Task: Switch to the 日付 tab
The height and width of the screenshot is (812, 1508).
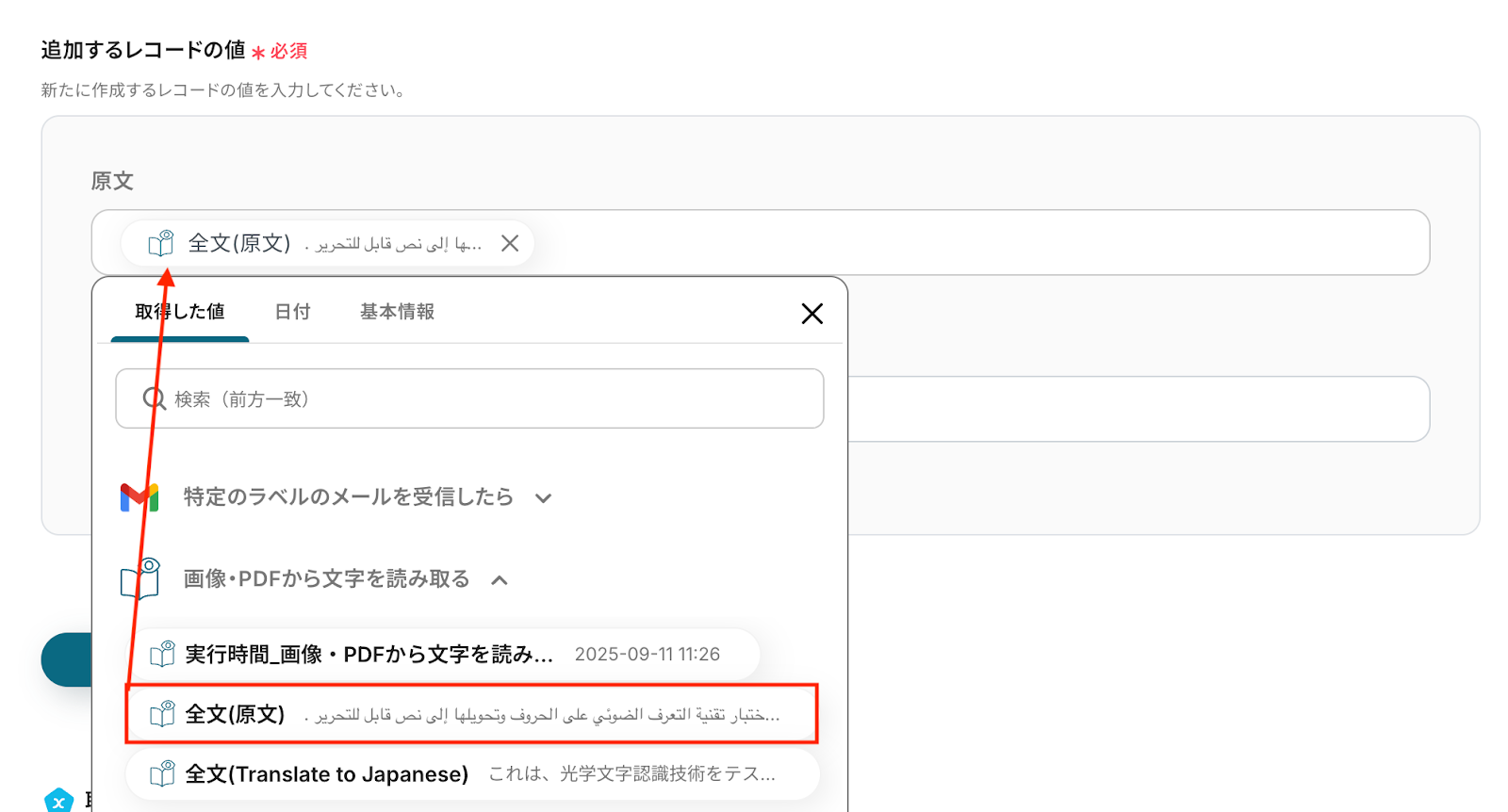Action: coord(292,312)
